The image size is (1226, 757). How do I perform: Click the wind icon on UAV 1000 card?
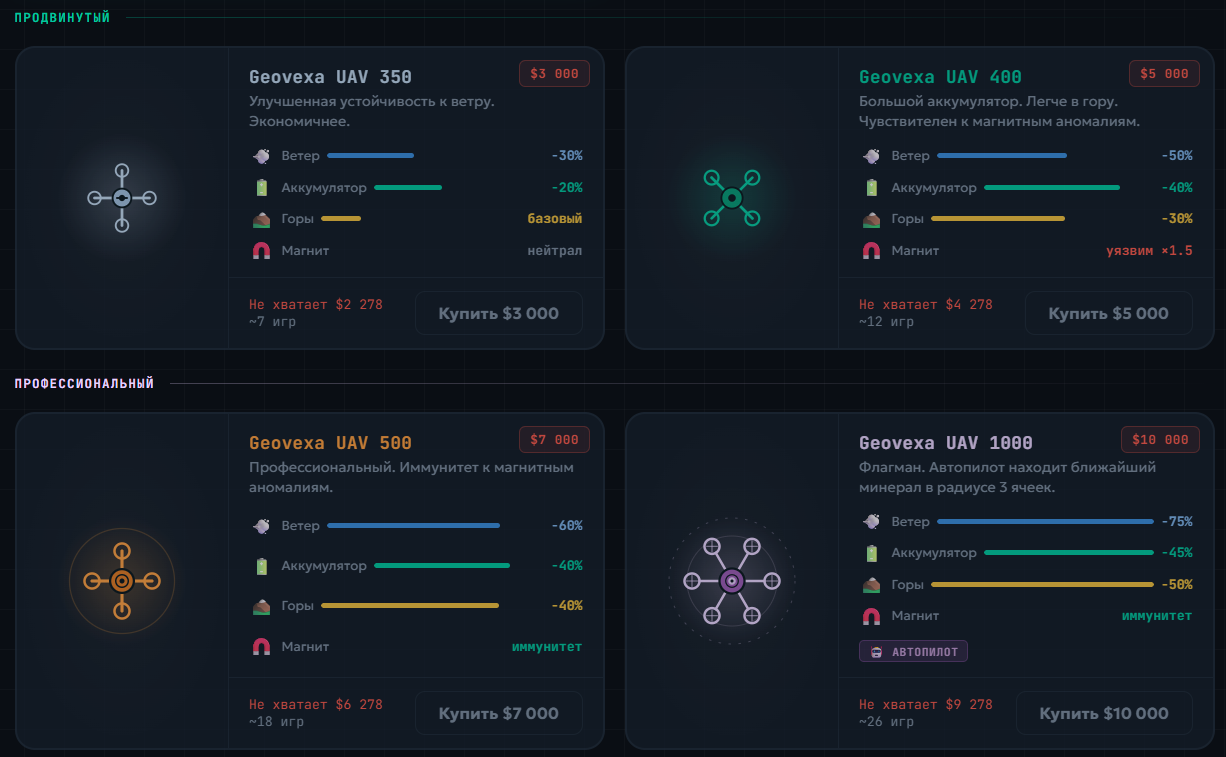tap(871, 522)
